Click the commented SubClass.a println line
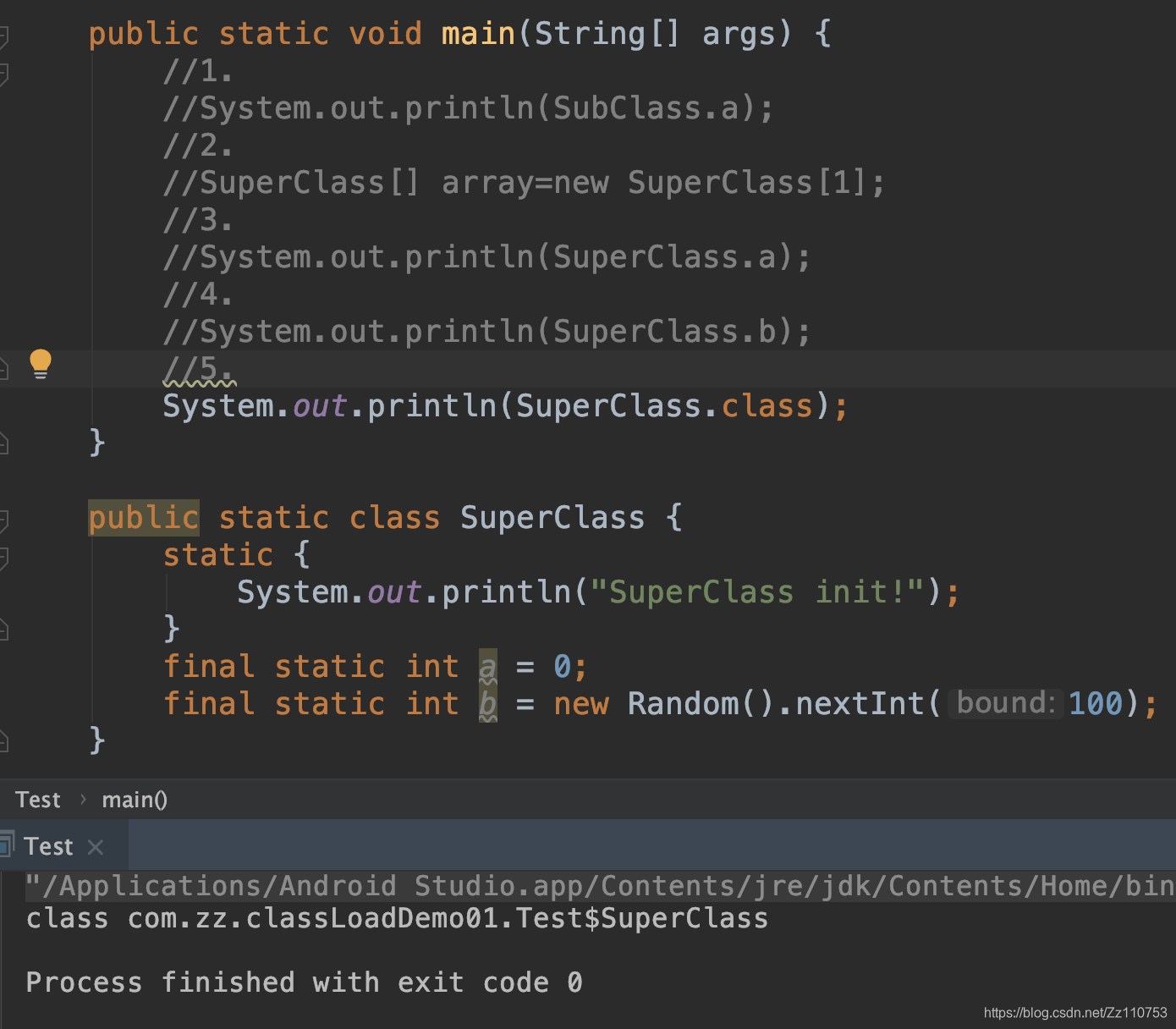The image size is (1176, 1029). click(x=468, y=108)
